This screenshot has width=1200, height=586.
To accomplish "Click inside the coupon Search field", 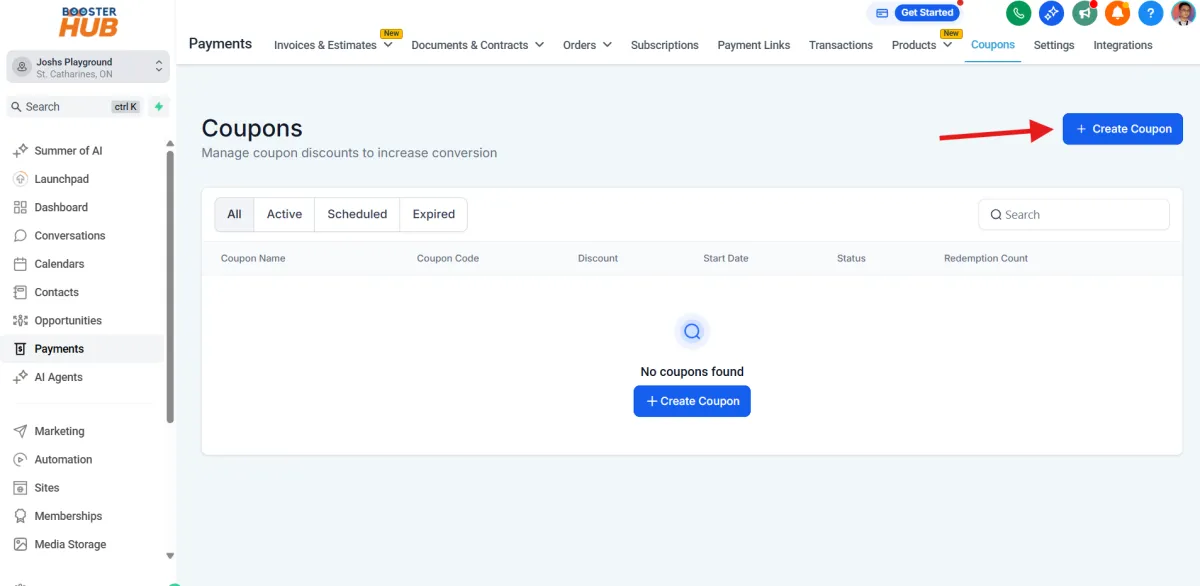I will [1073, 214].
